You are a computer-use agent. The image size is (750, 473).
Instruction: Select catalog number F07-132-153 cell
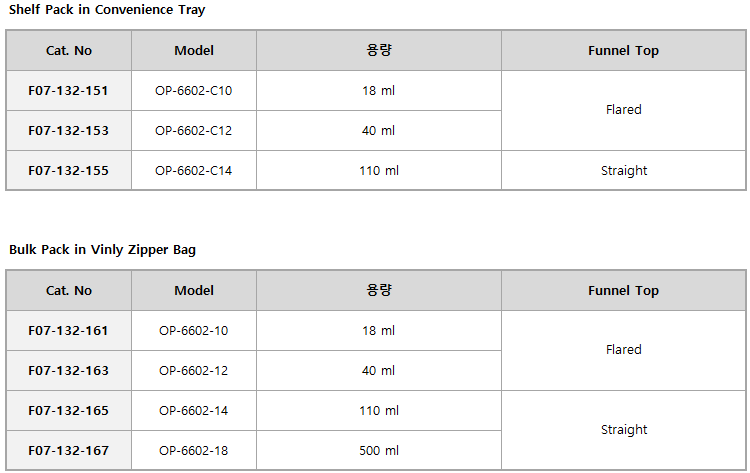[x=68, y=131]
